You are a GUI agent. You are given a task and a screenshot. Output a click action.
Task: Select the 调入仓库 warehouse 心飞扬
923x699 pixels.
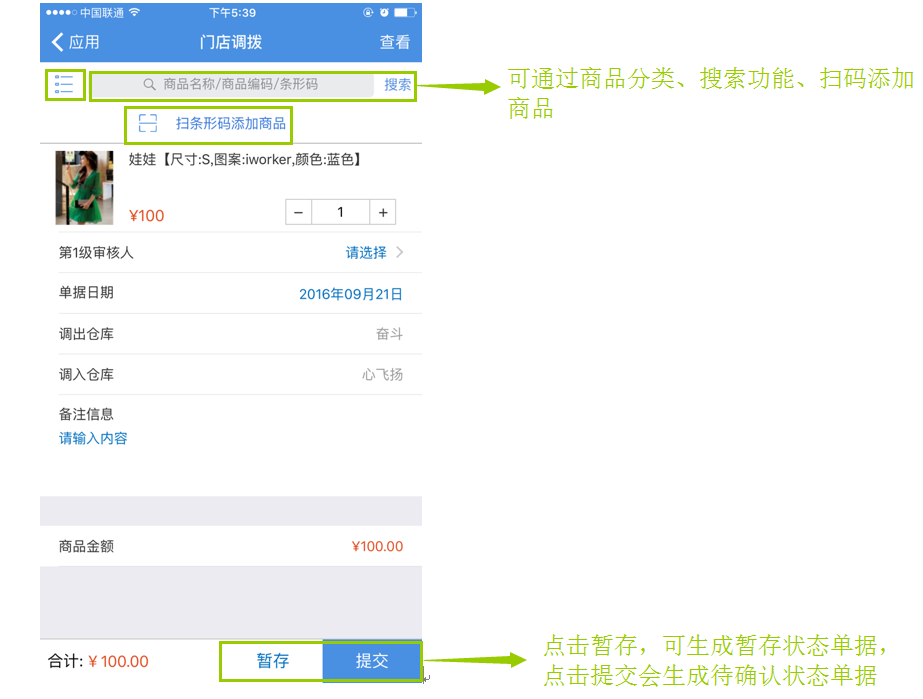tap(382, 375)
